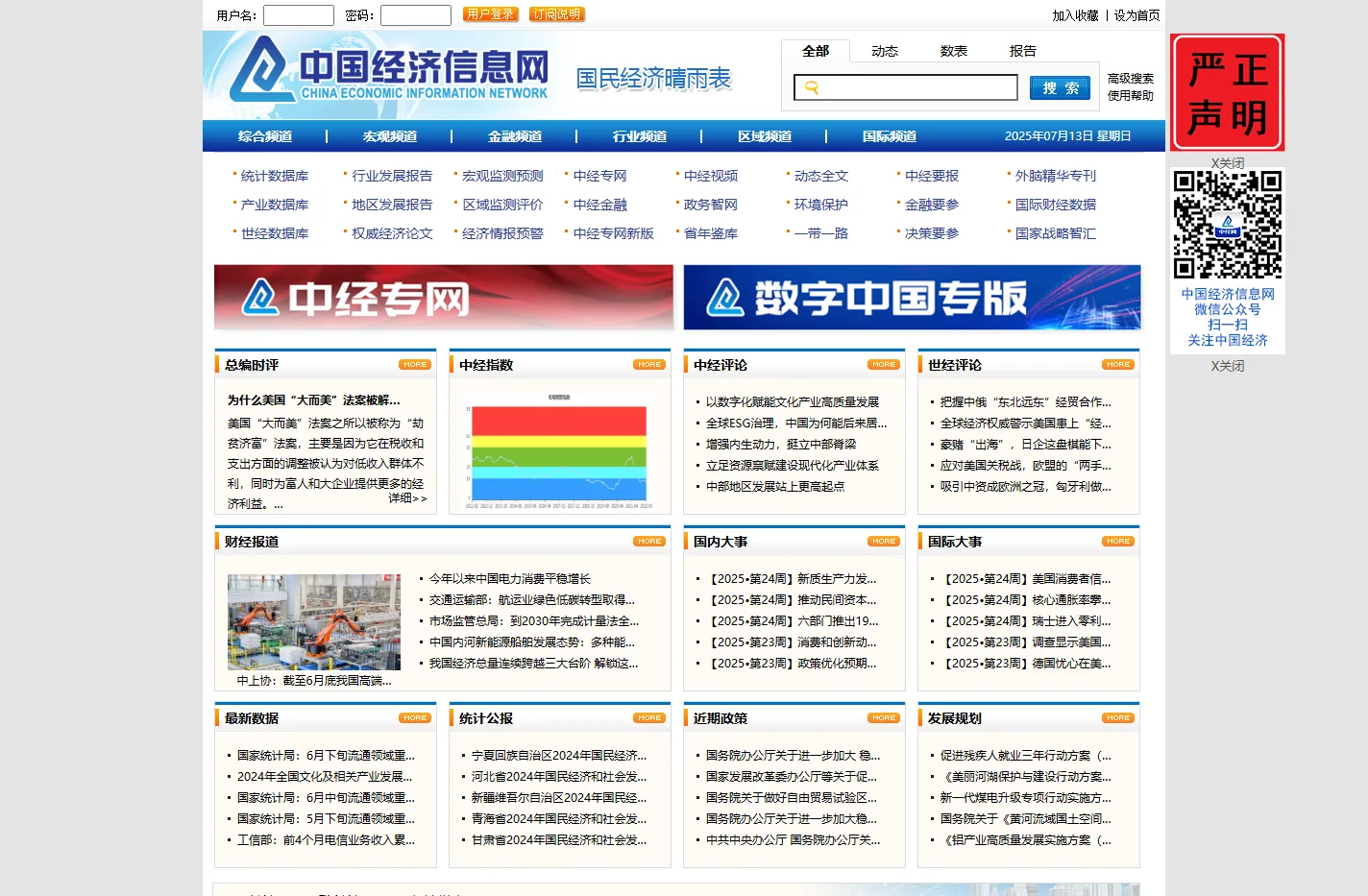This screenshot has height=896, width=1368.
Task: Open the 中经专网 banner
Action: point(444,298)
